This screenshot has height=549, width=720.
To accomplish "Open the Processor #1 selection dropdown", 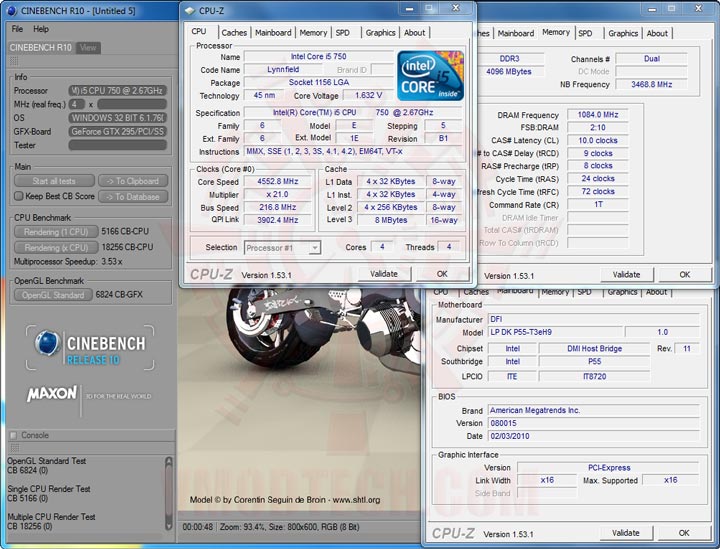I will coord(282,247).
